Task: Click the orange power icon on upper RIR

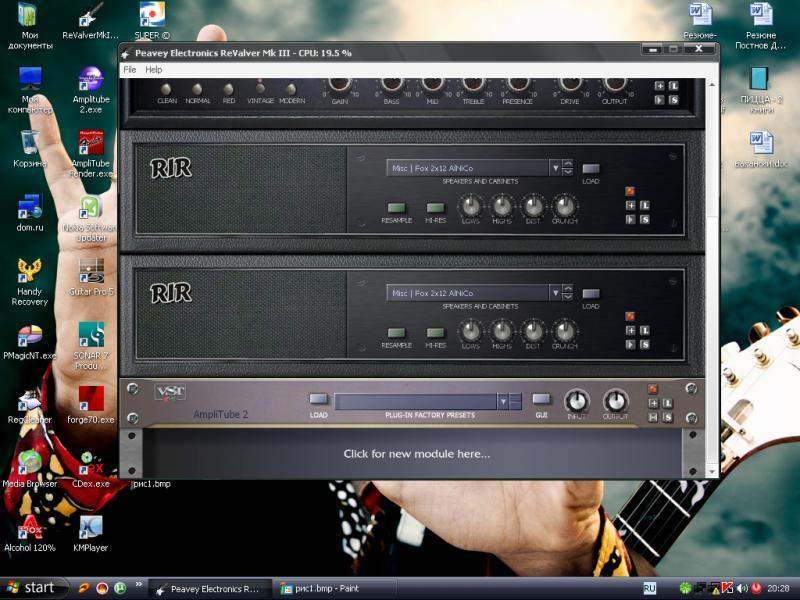Action: (630, 191)
